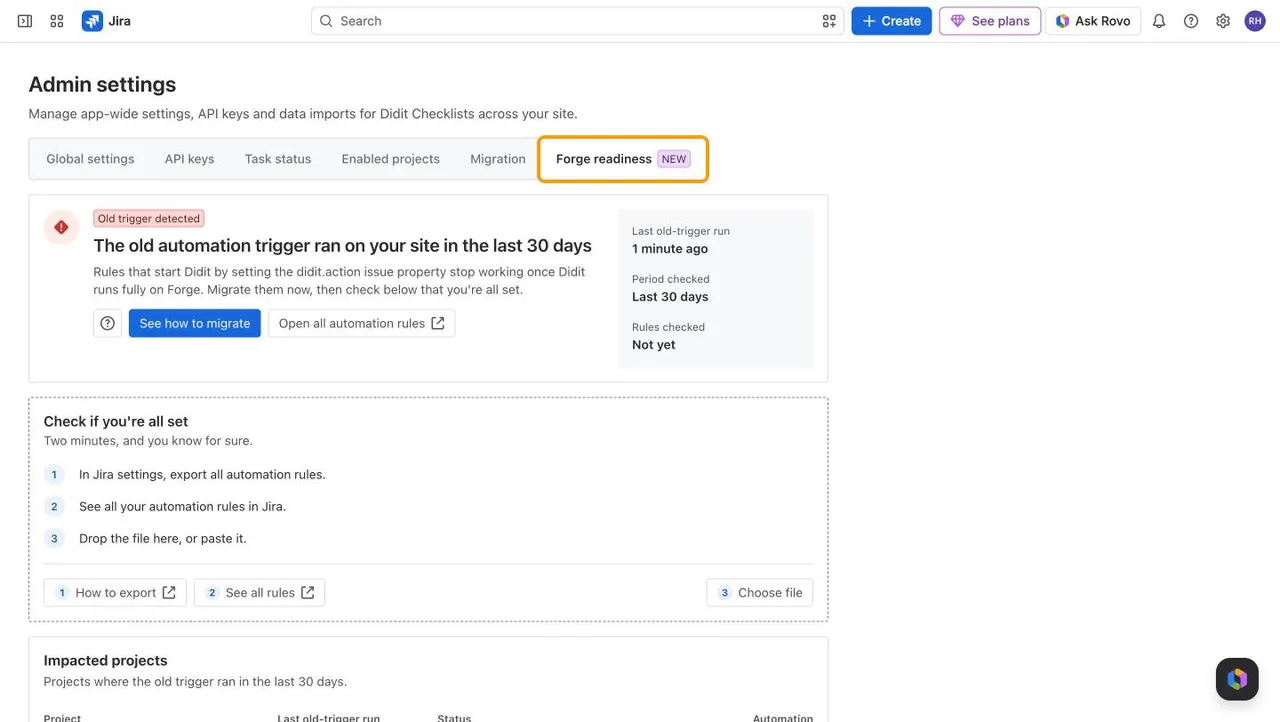The image size is (1280, 722).
Task: Open Ask Rovo
Action: pos(1093,21)
